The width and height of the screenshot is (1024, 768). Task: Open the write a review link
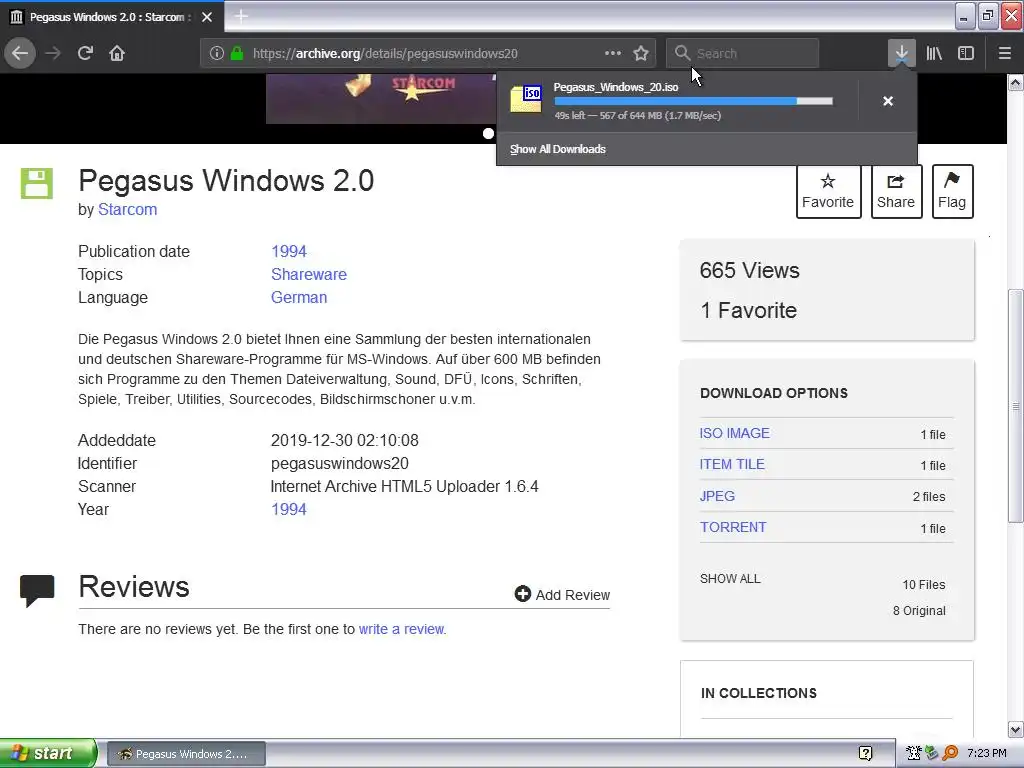402,629
